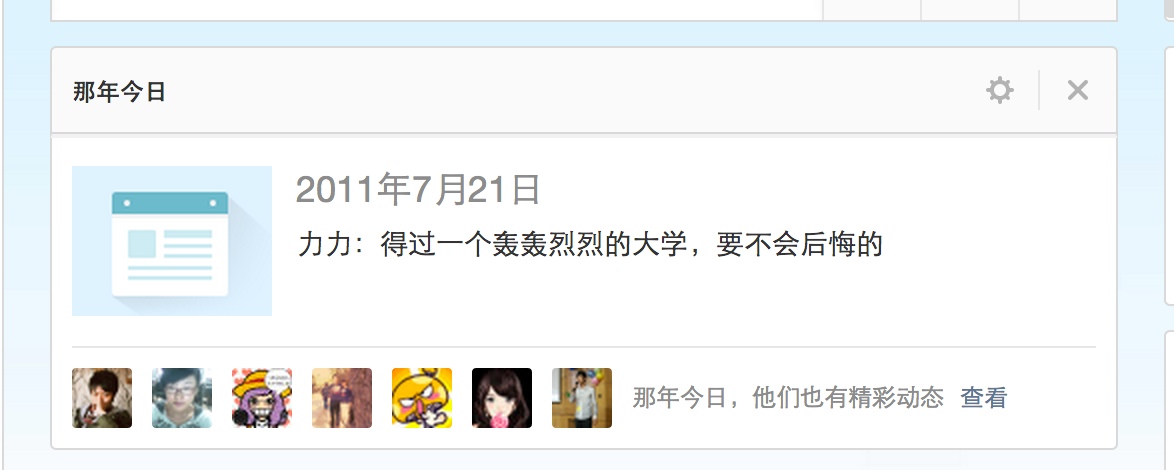The image size is (1174, 470).
Task: Open the avatar of person with balloons
Action: tap(582, 398)
